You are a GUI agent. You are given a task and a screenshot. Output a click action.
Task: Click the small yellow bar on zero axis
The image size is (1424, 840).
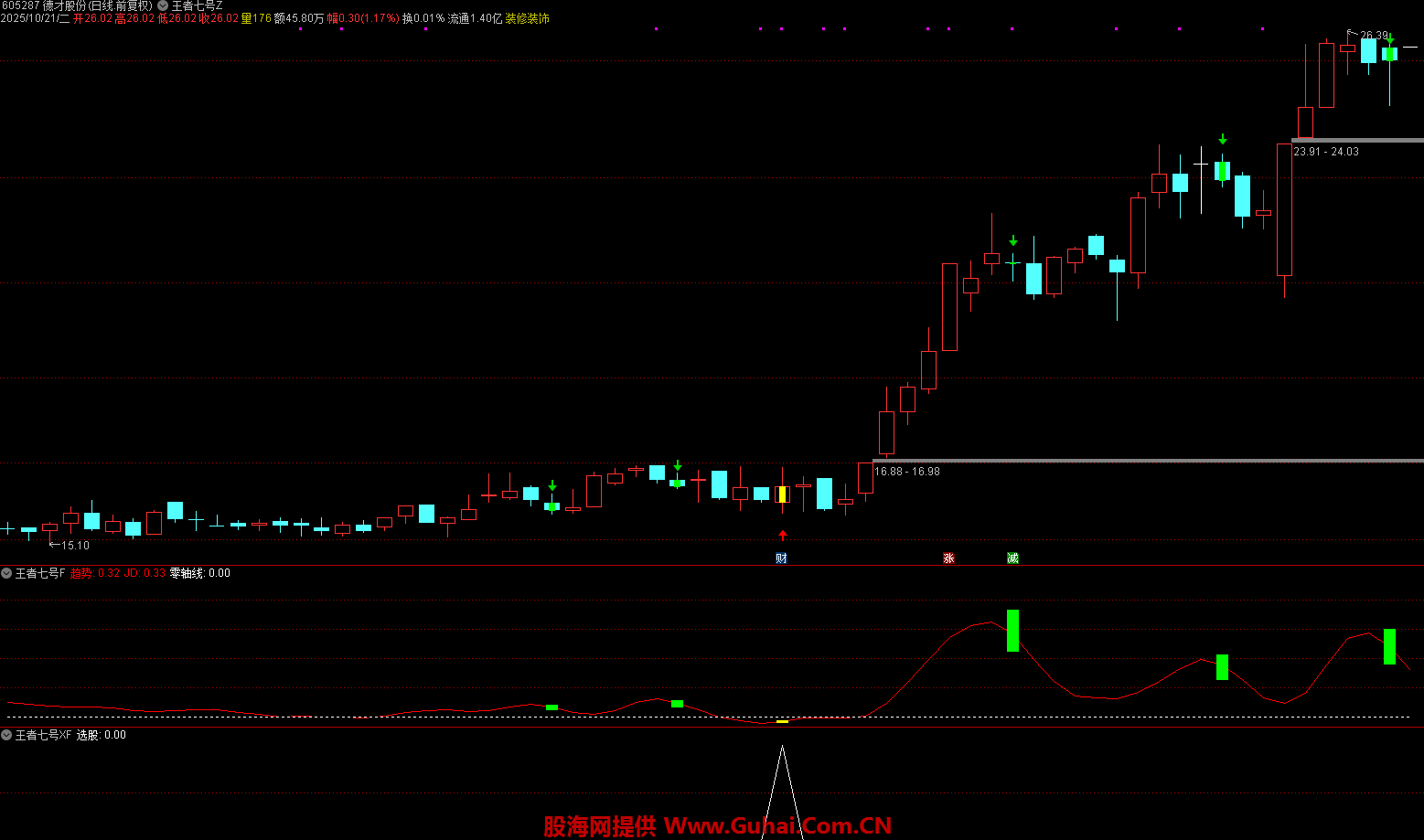(x=782, y=721)
